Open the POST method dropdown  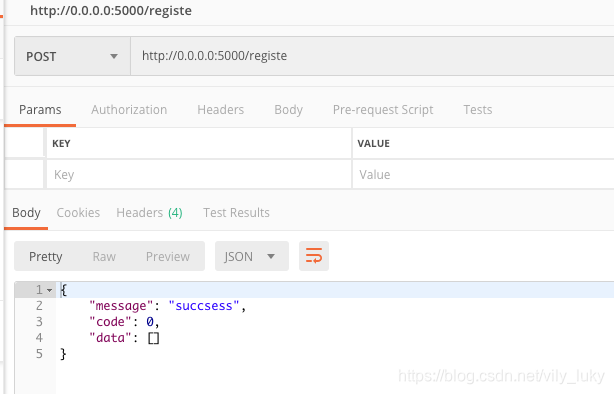tap(72, 56)
